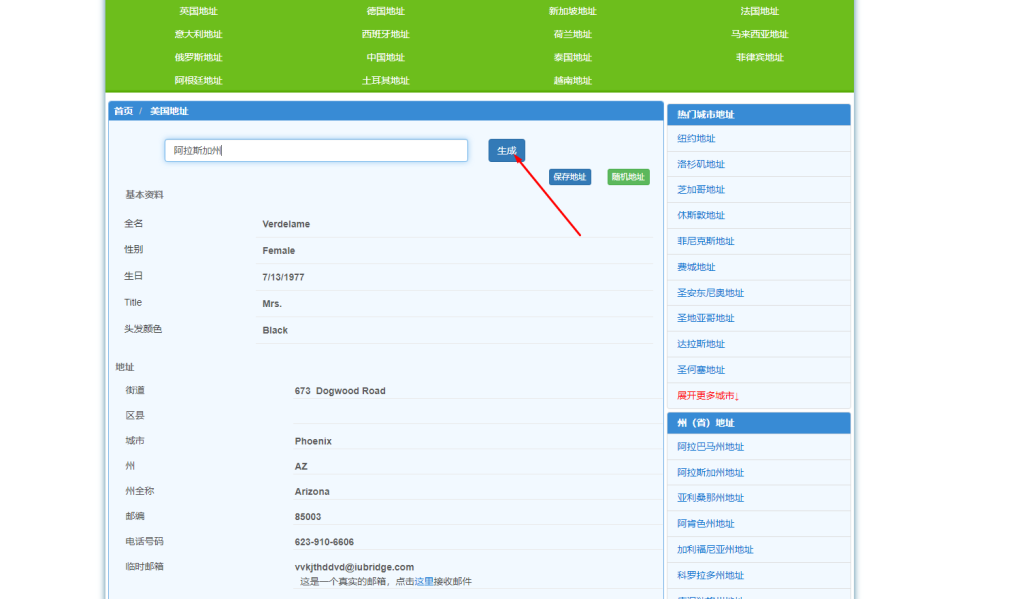Select 阿拉斯加州地址 in state list
The image size is (1024, 599).
(x=711, y=472)
